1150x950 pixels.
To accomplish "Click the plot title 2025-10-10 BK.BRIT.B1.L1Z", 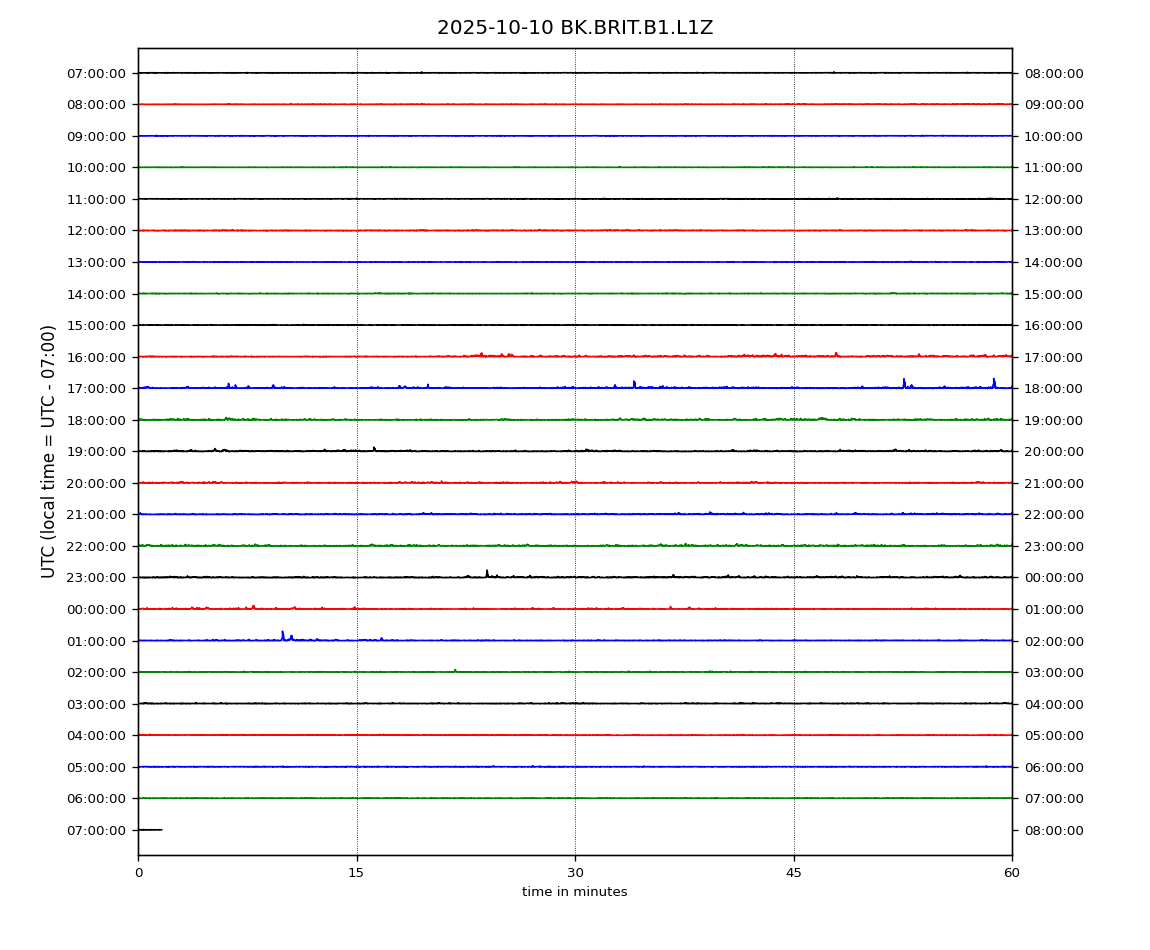I will (575, 28).
